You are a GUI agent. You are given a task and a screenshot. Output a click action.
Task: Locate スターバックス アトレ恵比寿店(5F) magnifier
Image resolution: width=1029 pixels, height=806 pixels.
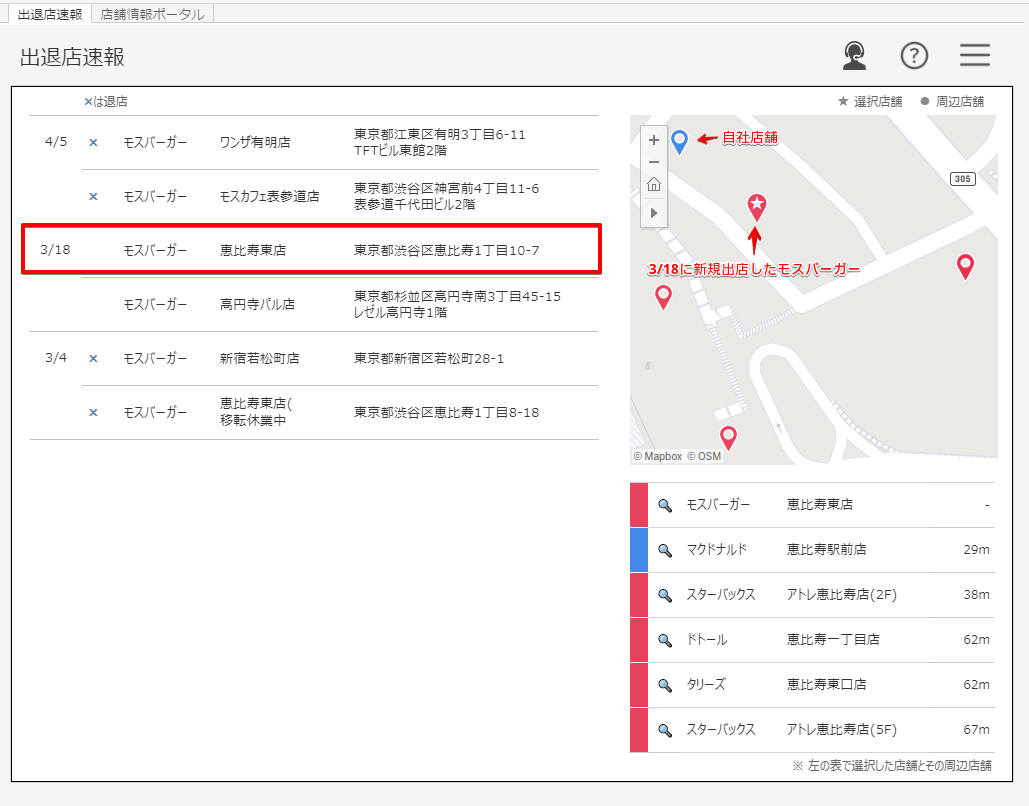[x=665, y=730]
